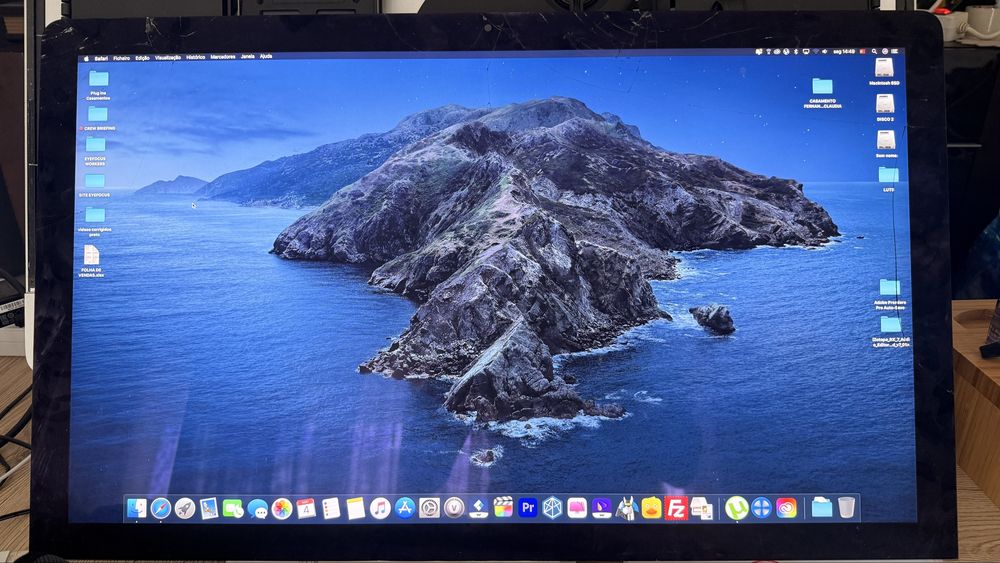The height and width of the screenshot is (563, 1000).
Task: Open the white wireframe cube Dock icon
Action: click(552, 508)
